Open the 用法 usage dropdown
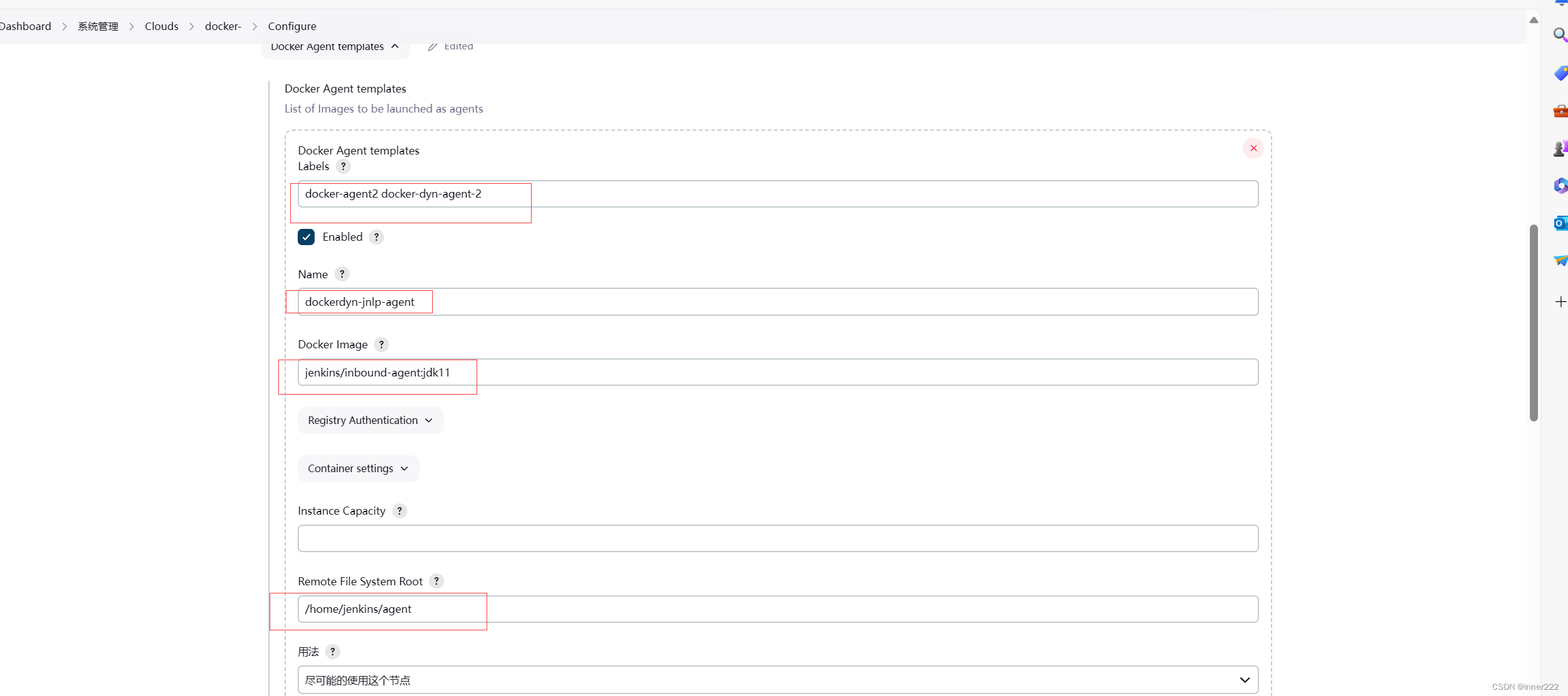Screen dimensions: 1568x696 click(777, 680)
